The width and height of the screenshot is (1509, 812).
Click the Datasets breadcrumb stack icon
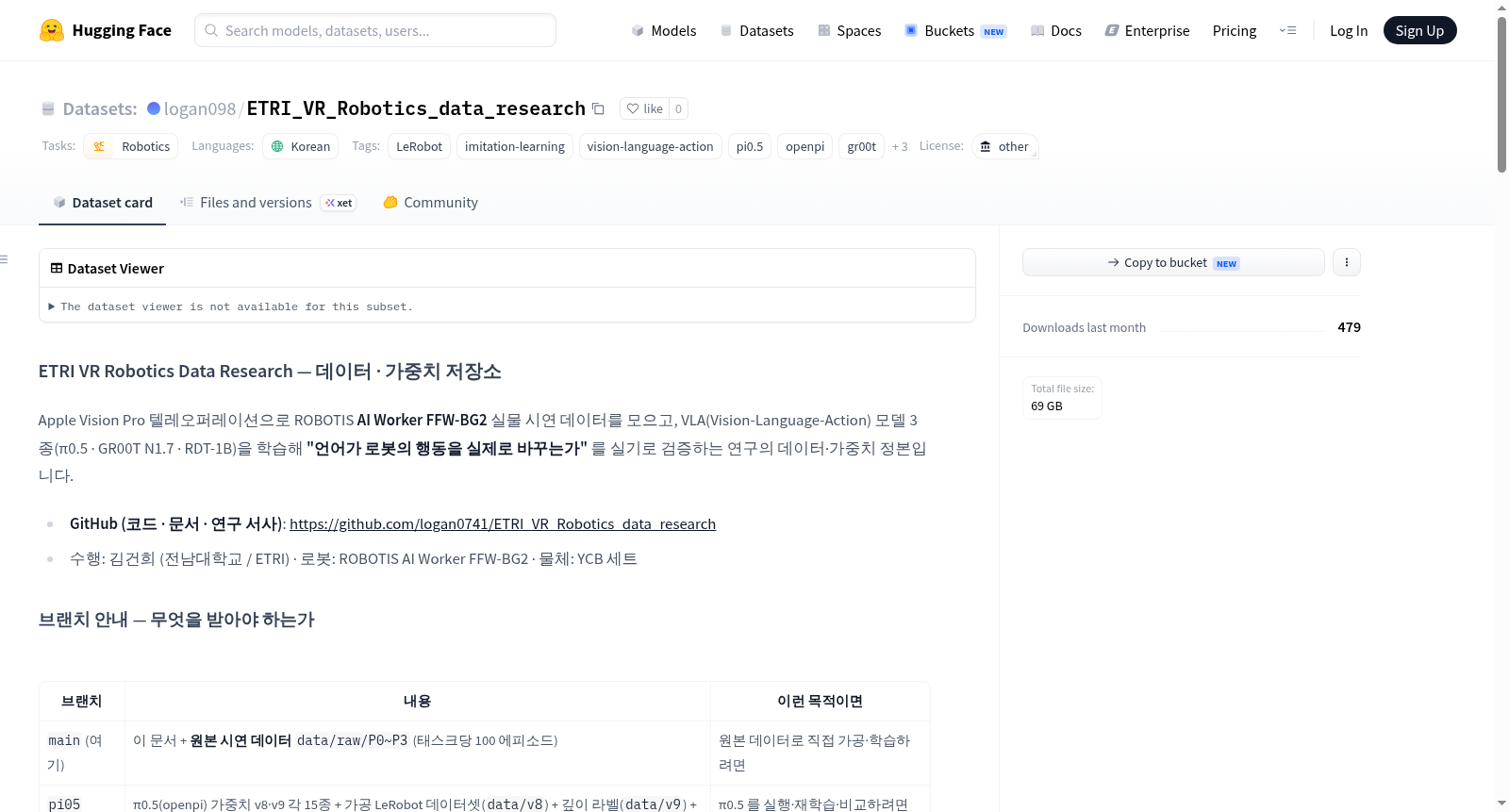point(48,109)
